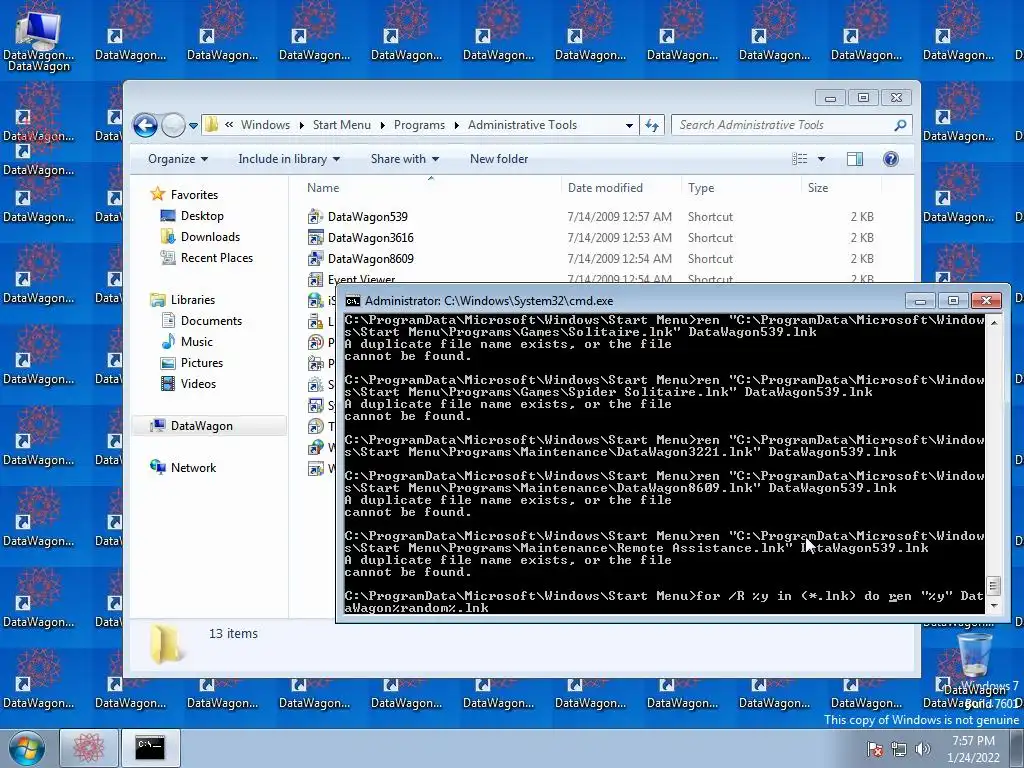The image size is (1024, 768).
Task: Select Recycle Bin desktop icon
Action: [x=974, y=656]
